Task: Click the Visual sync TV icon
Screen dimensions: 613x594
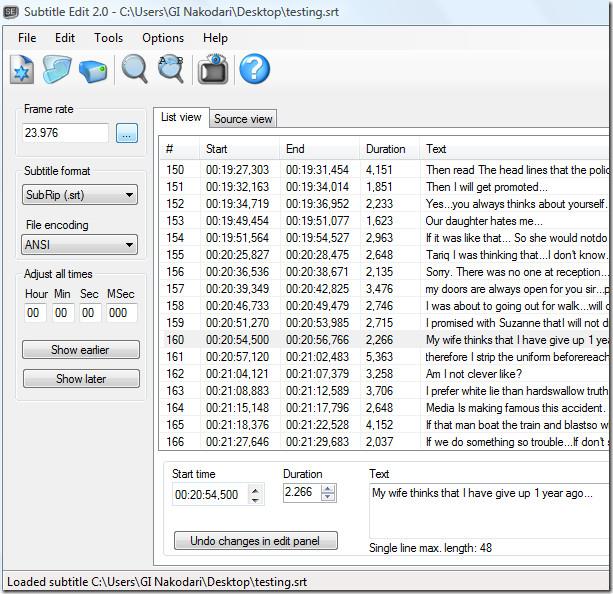Action: [x=213, y=69]
